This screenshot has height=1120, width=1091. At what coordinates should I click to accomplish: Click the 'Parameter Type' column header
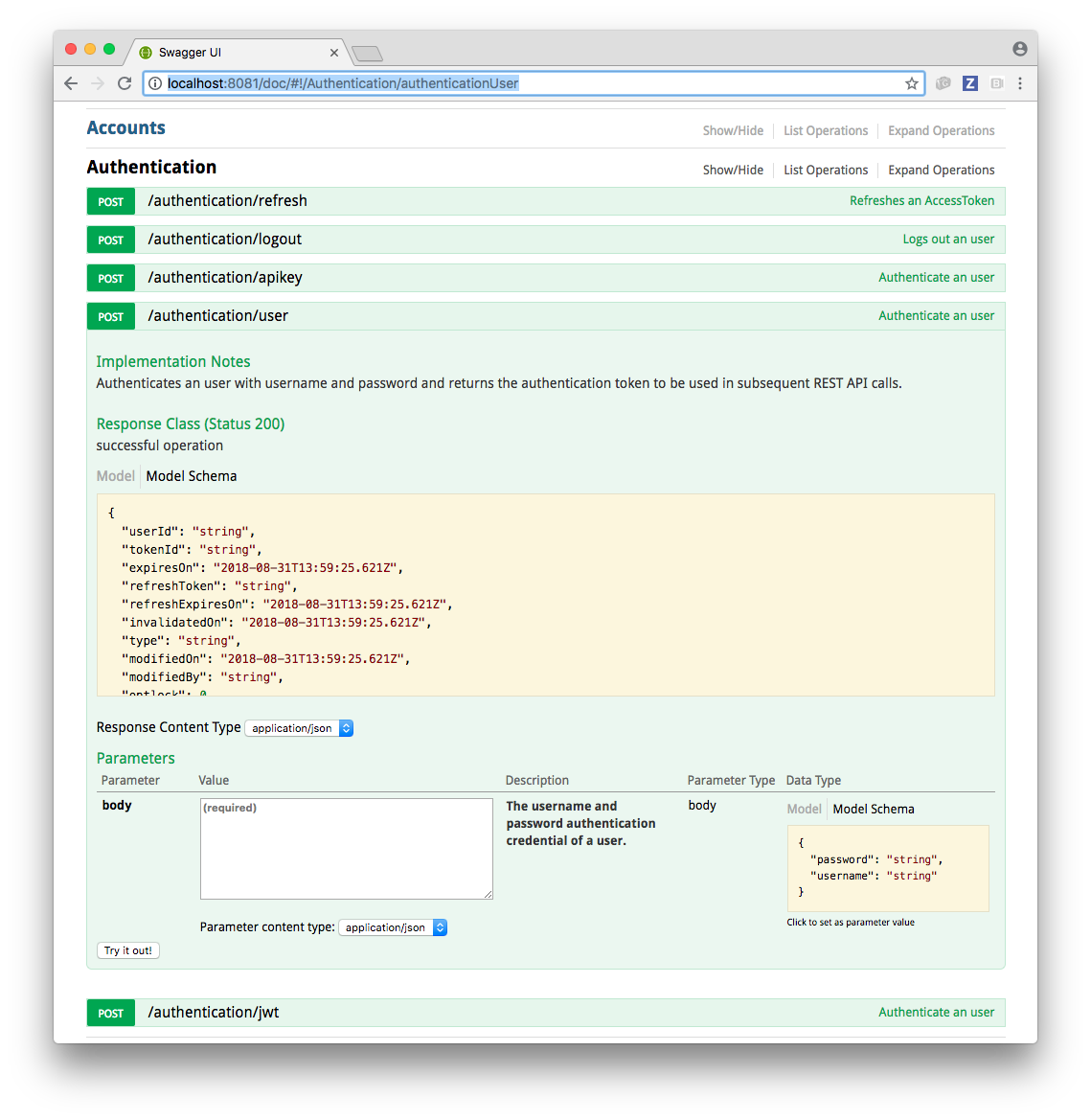tap(731, 780)
